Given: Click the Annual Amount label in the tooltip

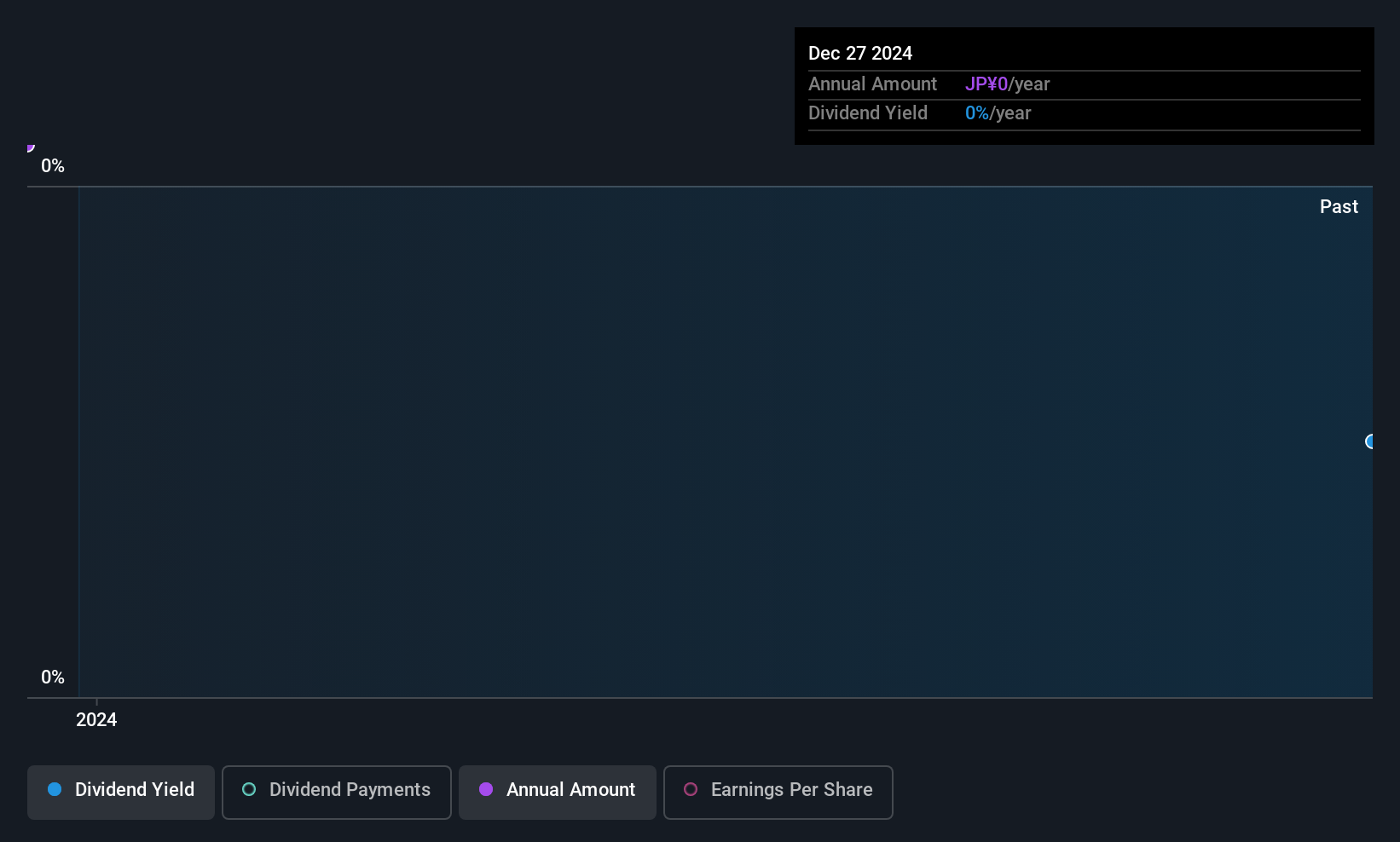Looking at the screenshot, I should pos(872,84).
